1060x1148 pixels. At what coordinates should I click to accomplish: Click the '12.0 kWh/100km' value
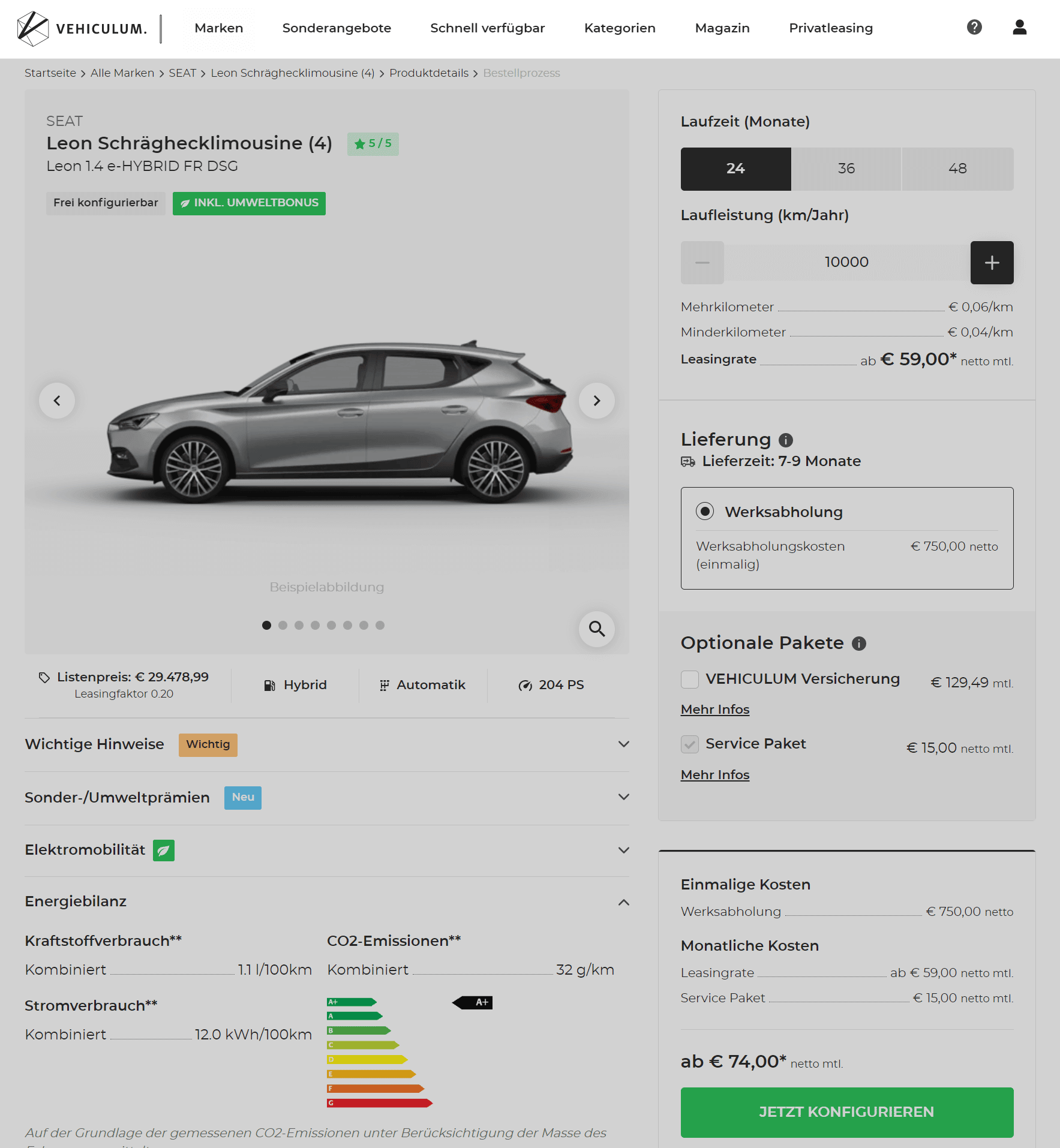click(x=254, y=1035)
